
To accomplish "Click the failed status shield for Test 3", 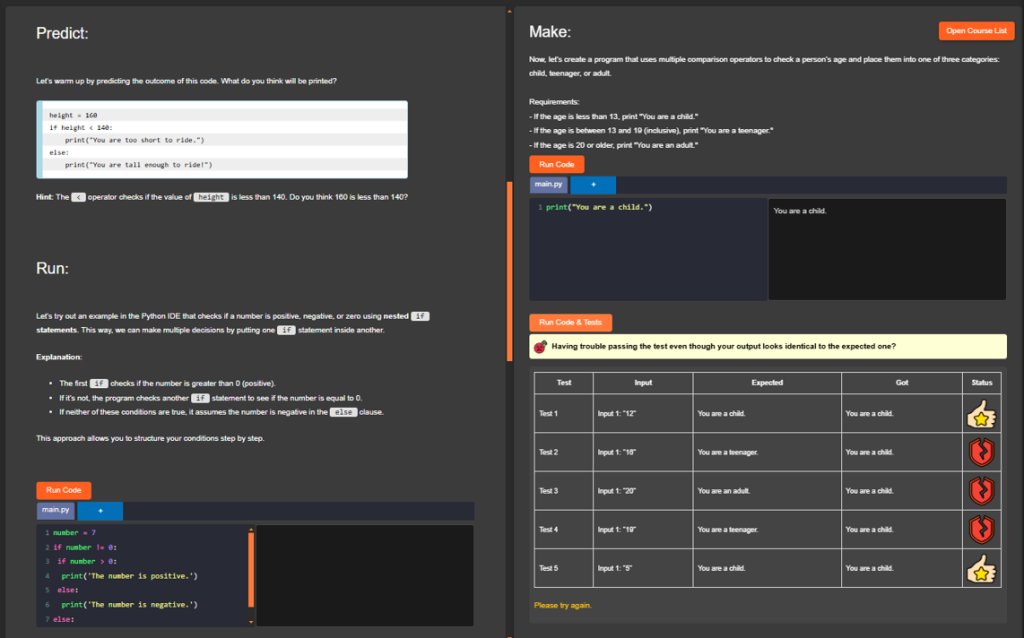I will click(981, 490).
